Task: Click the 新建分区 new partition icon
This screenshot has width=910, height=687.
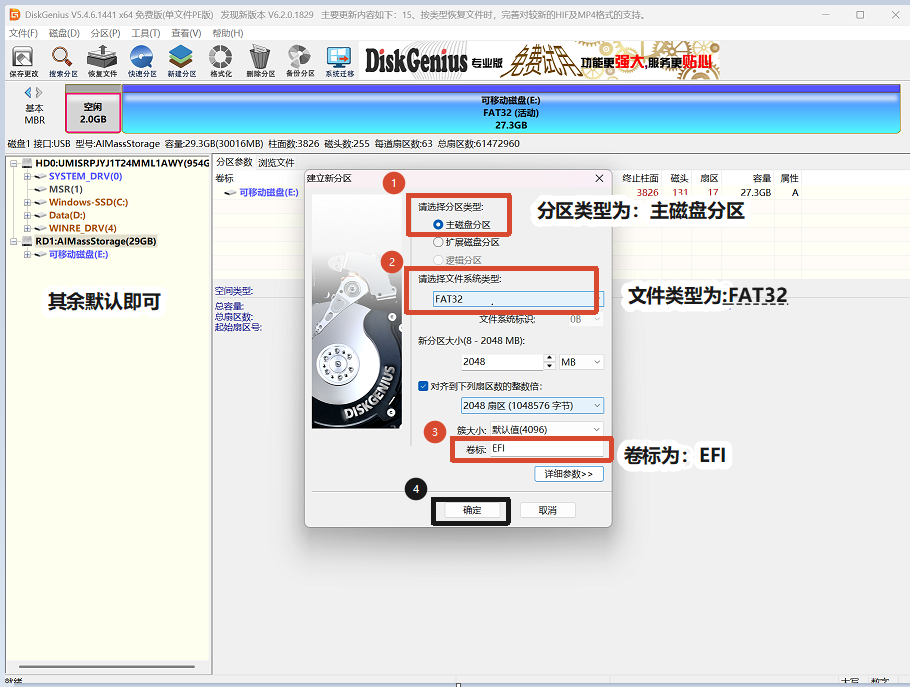Action: tap(182, 62)
